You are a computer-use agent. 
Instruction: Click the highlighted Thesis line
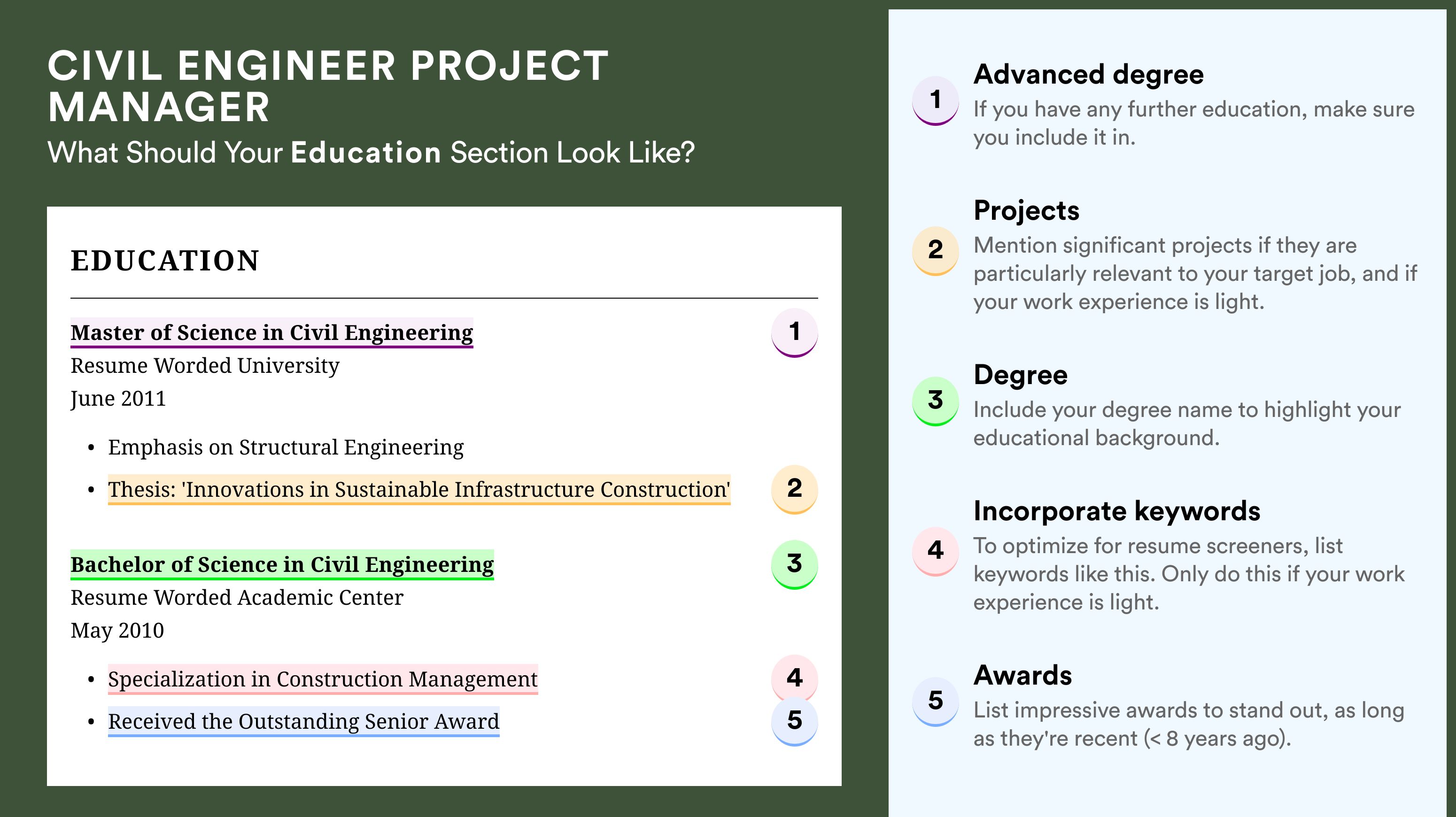coord(419,489)
